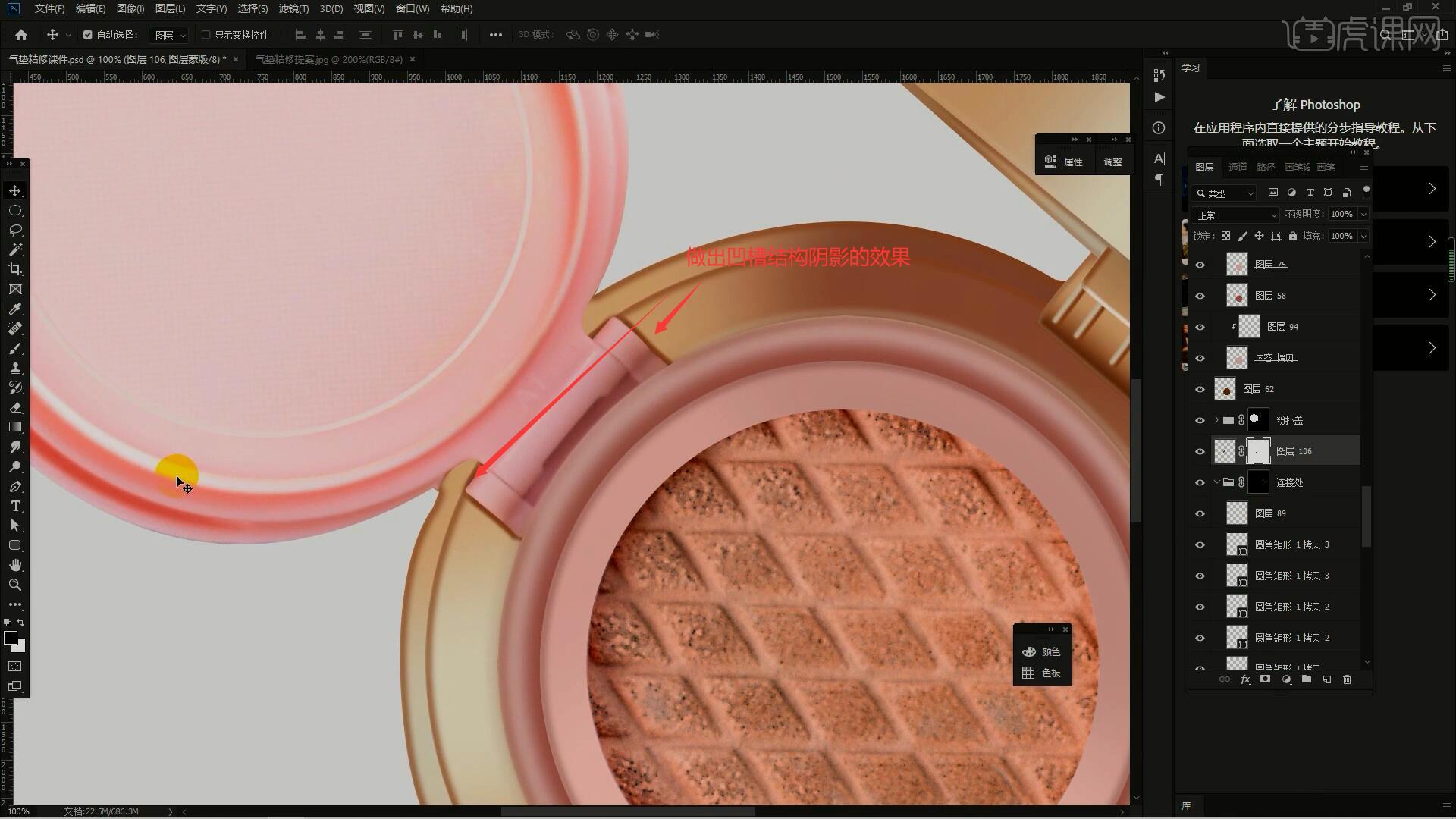Click the add layer style fx icon
1456x819 pixels.
(1245, 679)
